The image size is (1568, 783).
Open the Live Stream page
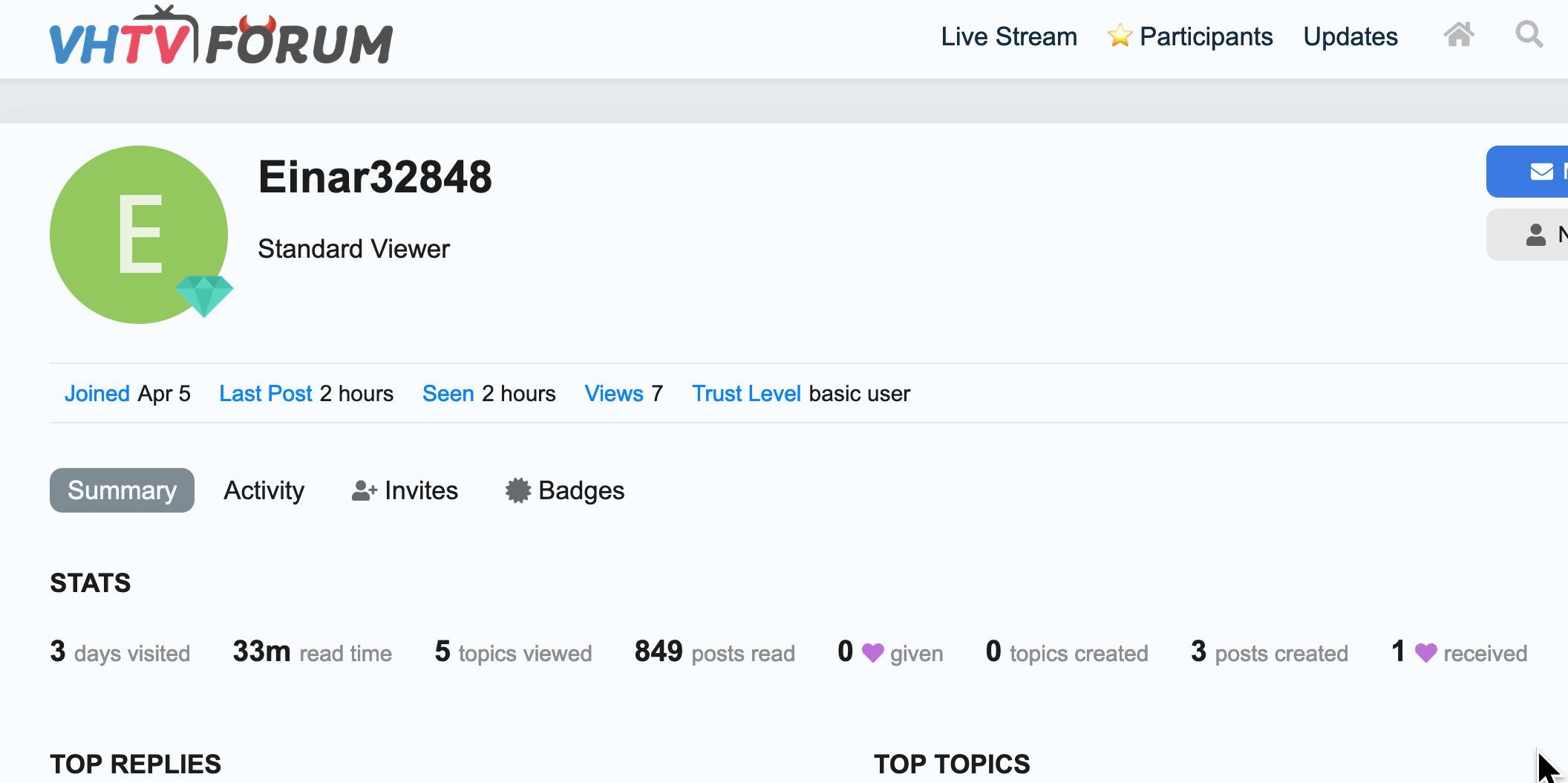(x=1008, y=36)
